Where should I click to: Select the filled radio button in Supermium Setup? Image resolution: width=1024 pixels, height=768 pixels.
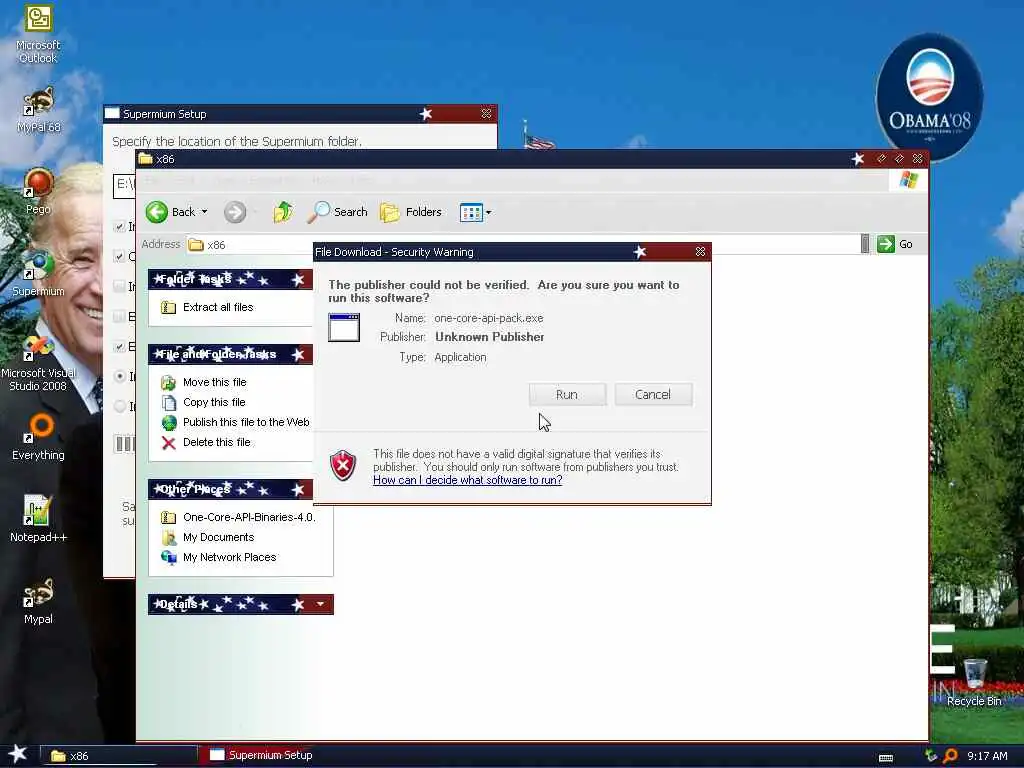coord(120,376)
